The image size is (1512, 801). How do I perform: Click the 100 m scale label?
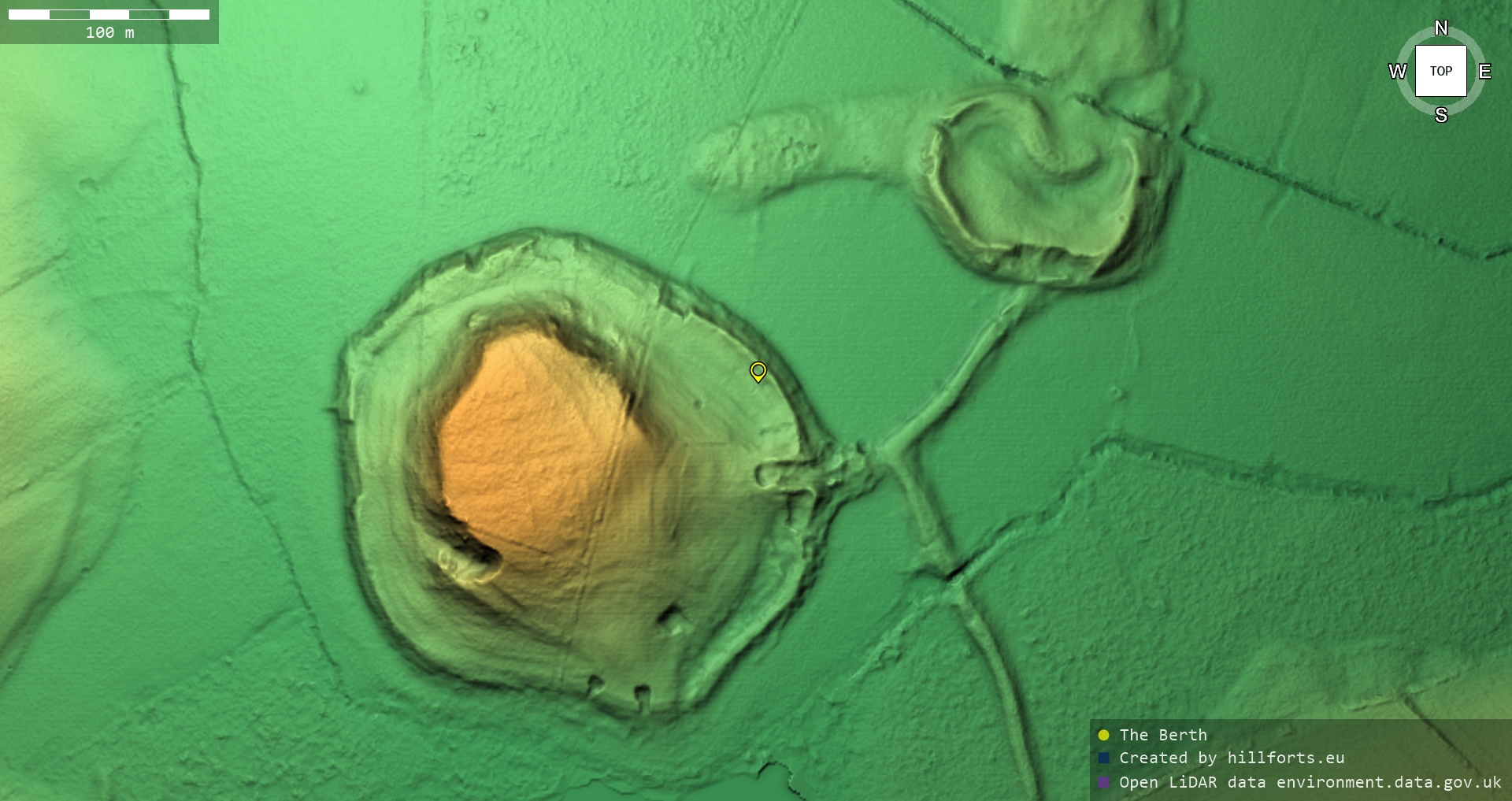click(x=109, y=33)
